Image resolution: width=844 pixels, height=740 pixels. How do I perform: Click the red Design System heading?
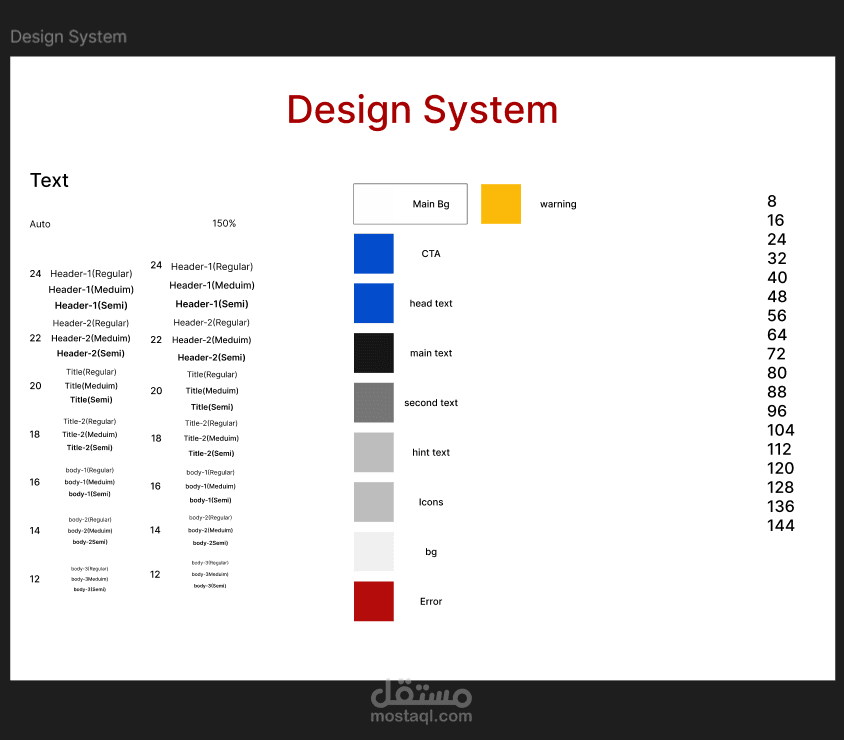423,110
